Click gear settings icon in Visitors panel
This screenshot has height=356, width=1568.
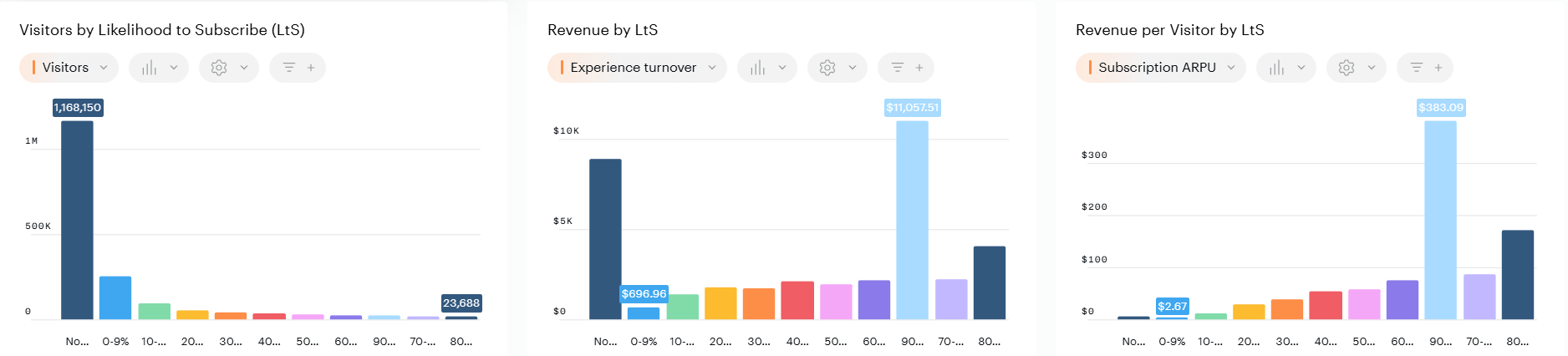coord(228,68)
